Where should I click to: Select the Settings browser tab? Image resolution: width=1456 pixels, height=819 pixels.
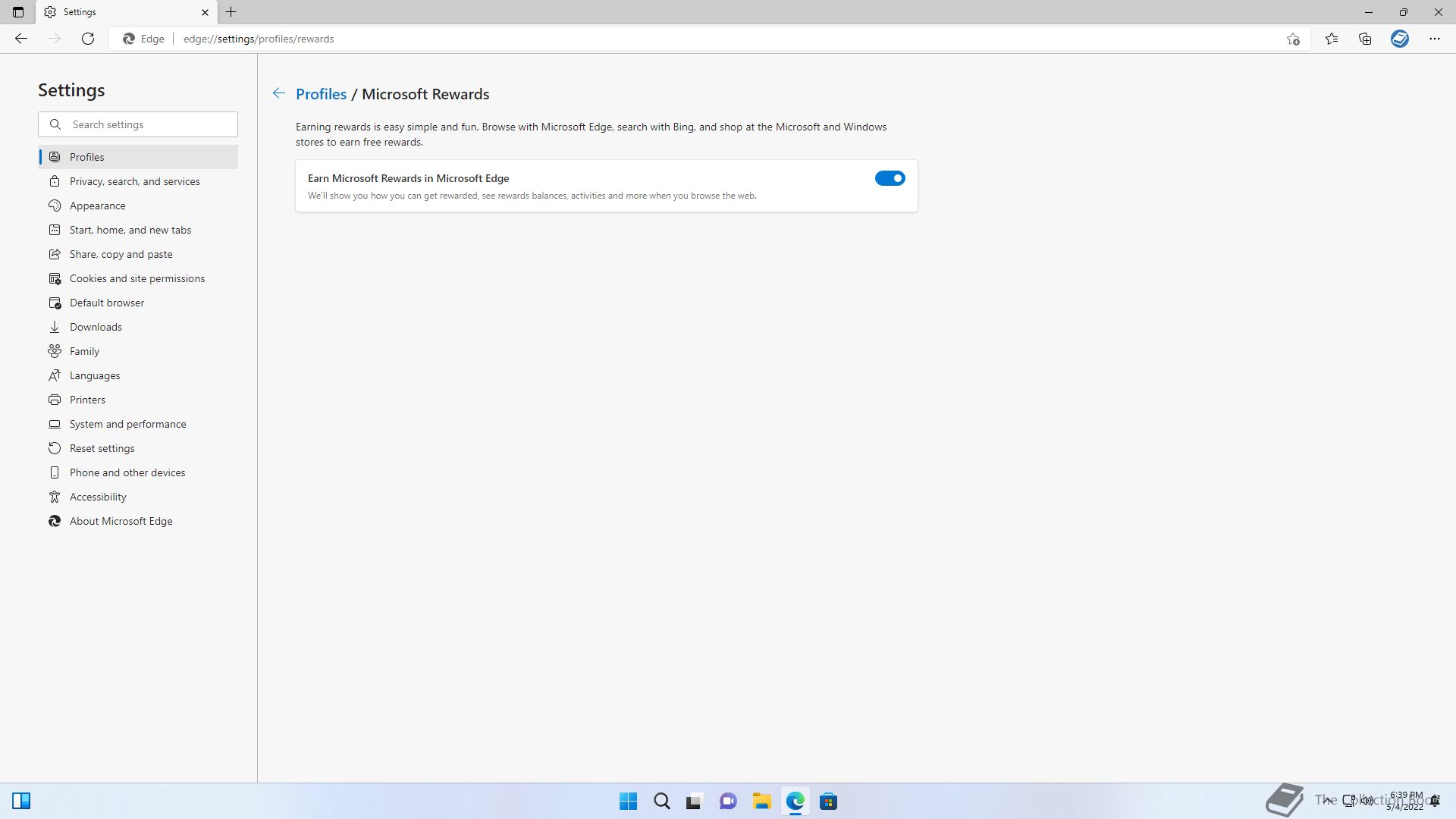[x=127, y=12]
